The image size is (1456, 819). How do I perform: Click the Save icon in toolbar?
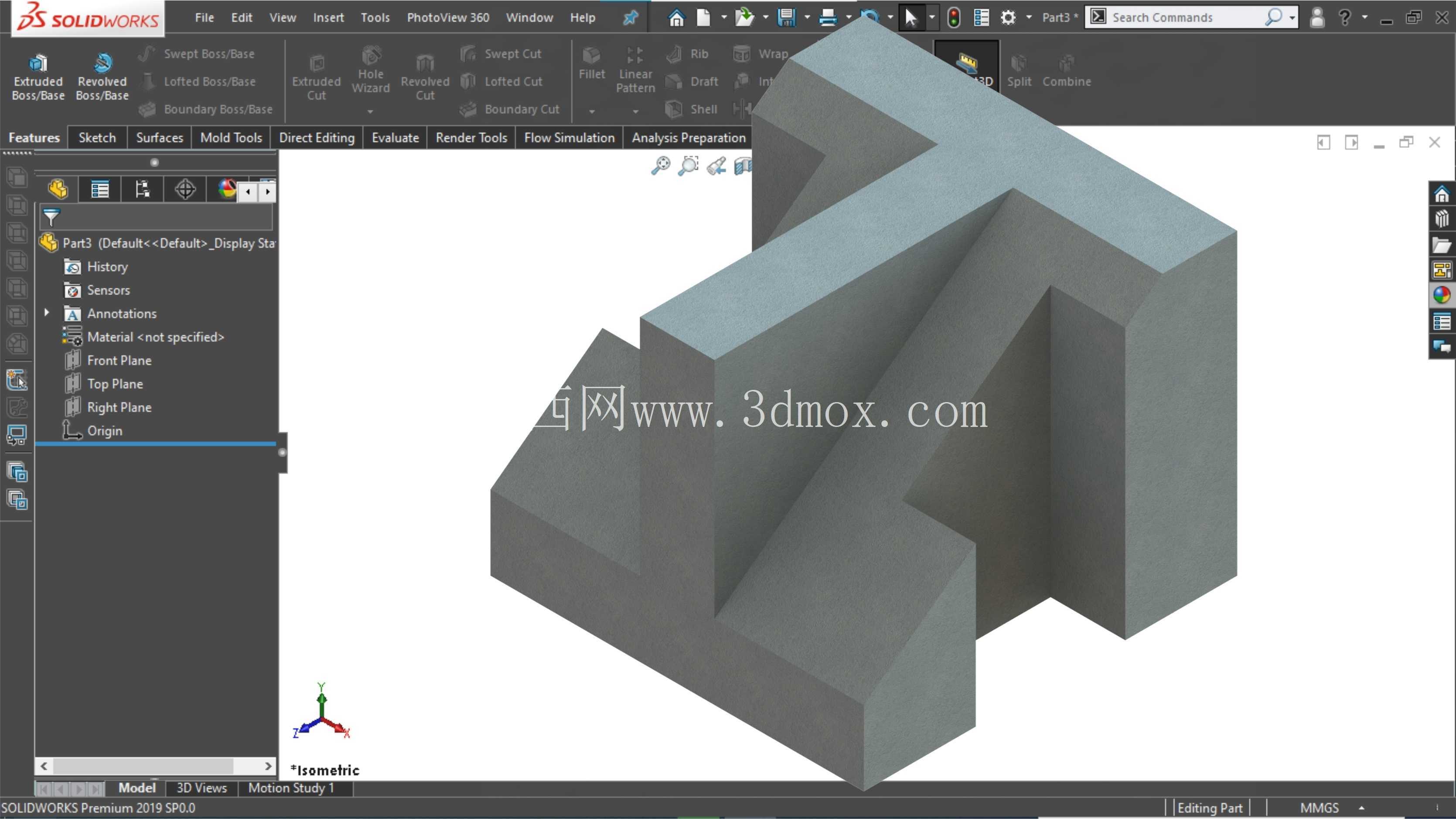tap(786, 17)
